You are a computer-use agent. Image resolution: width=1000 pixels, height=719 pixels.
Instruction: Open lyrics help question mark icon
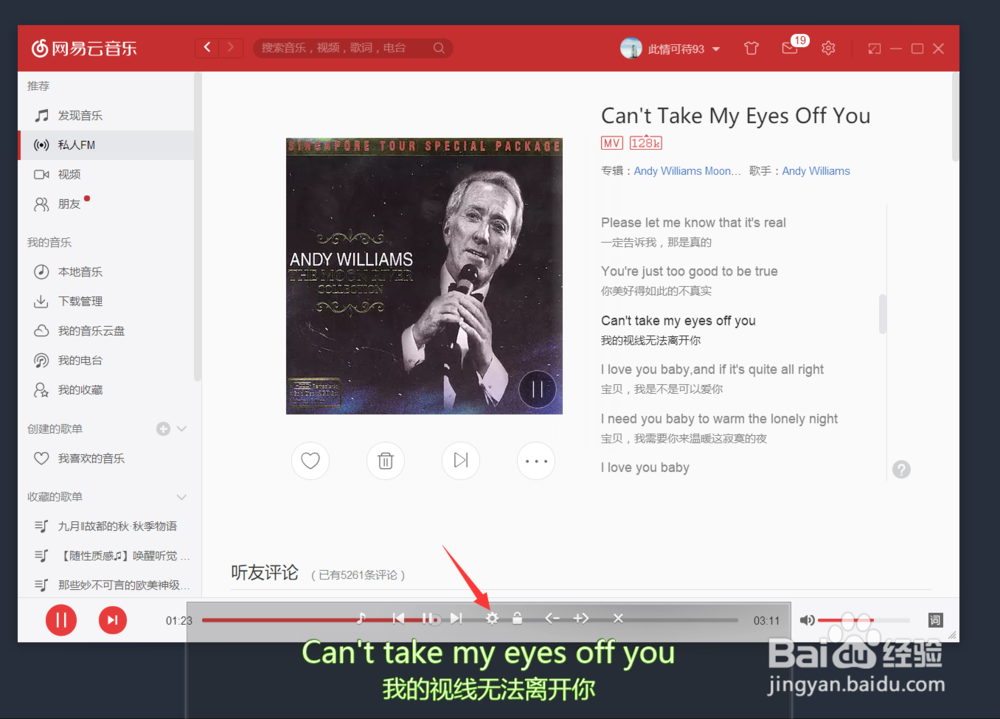901,470
